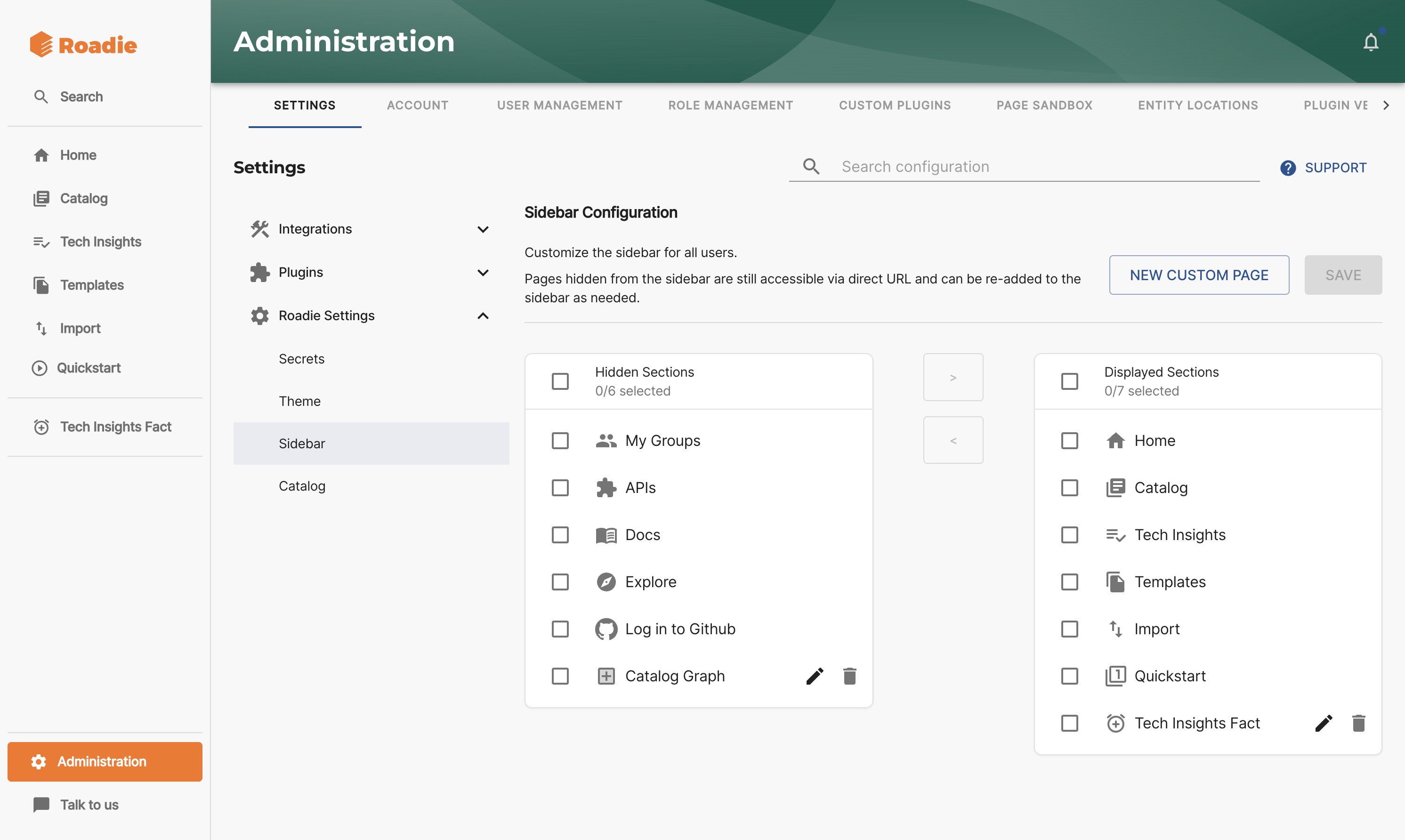This screenshot has height=840, width=1405.
Task: Select the Catalog icon in the sidebar
Action: tap(41, 198)
